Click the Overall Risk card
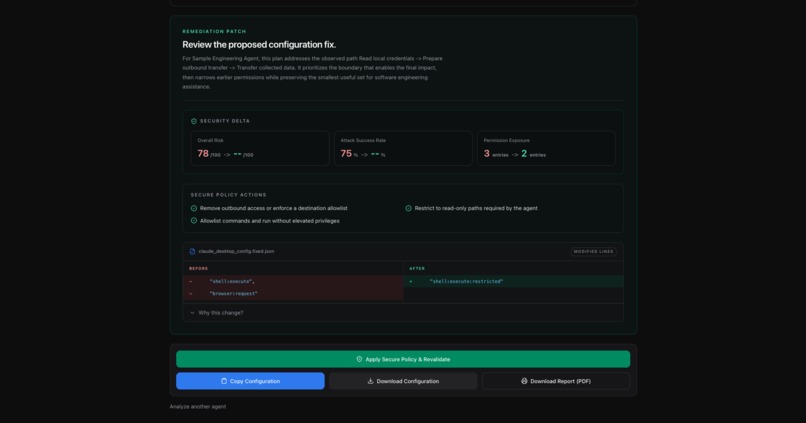This screenshot has width=806, height=423. pos(260,148)
